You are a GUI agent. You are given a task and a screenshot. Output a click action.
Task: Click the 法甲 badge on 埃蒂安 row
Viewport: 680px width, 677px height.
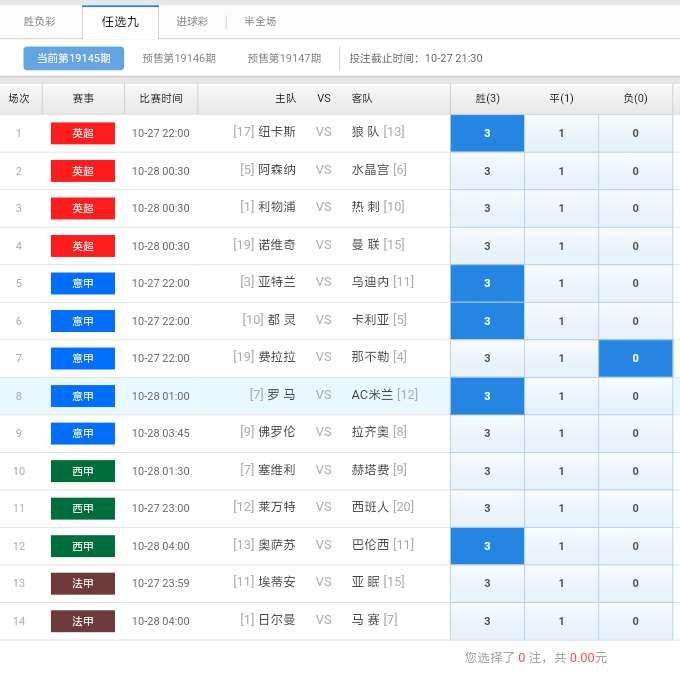click(83, 583)
